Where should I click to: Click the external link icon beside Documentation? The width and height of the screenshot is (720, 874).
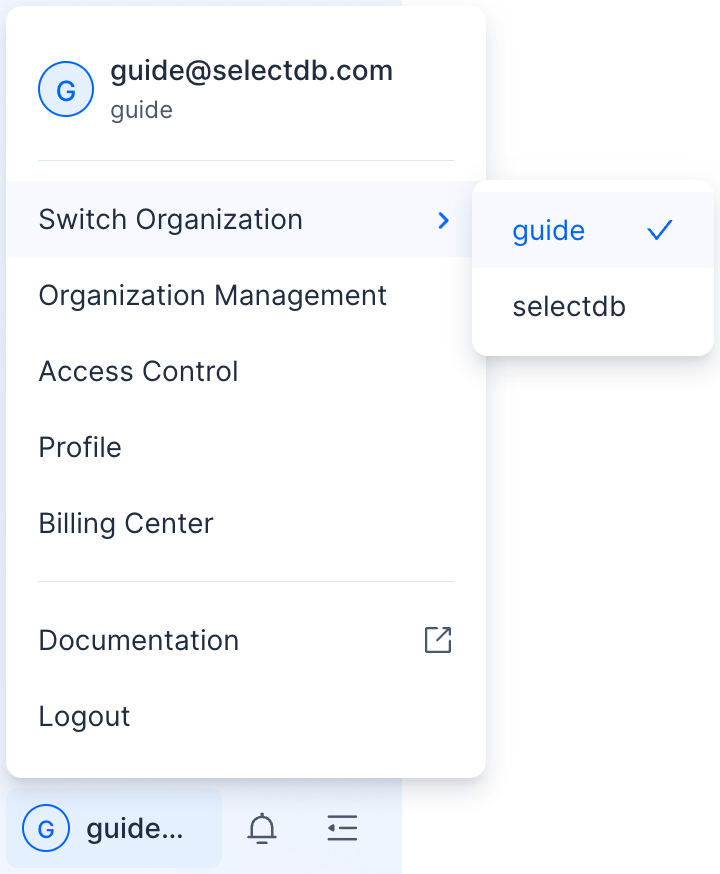click(x=438, y=640)
